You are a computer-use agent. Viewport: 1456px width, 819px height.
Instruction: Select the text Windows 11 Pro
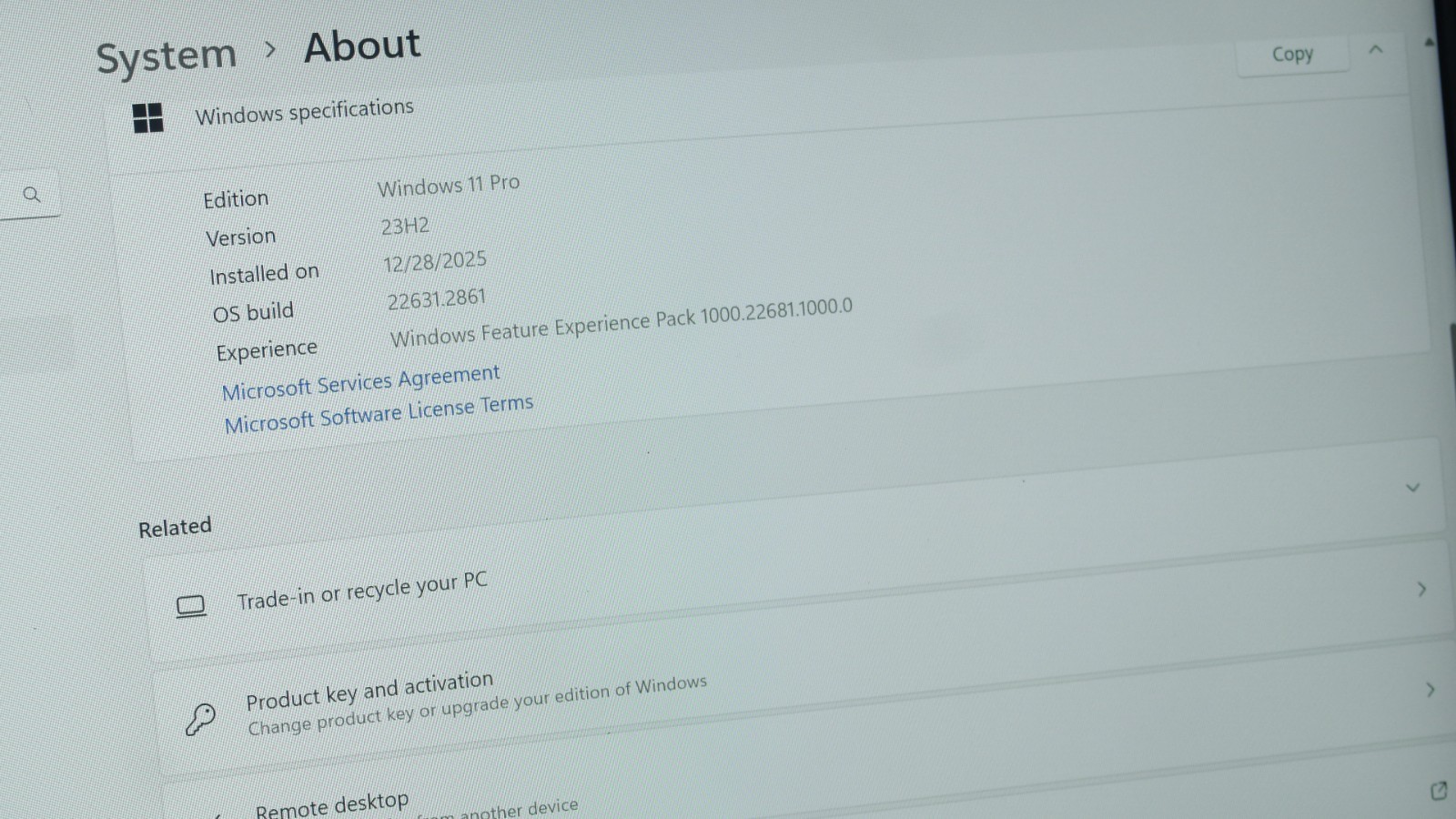(449, 186)
